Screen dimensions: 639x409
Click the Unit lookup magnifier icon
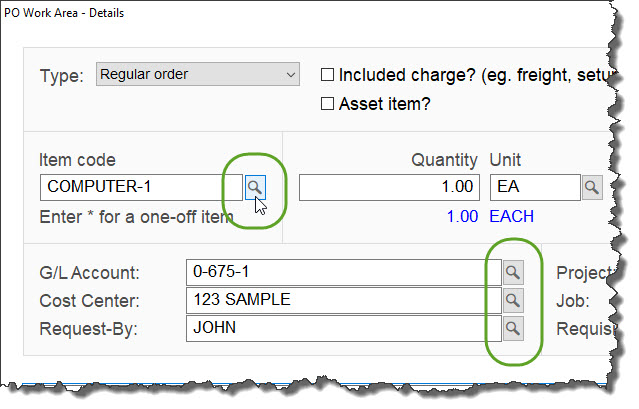tap(591, 187)
